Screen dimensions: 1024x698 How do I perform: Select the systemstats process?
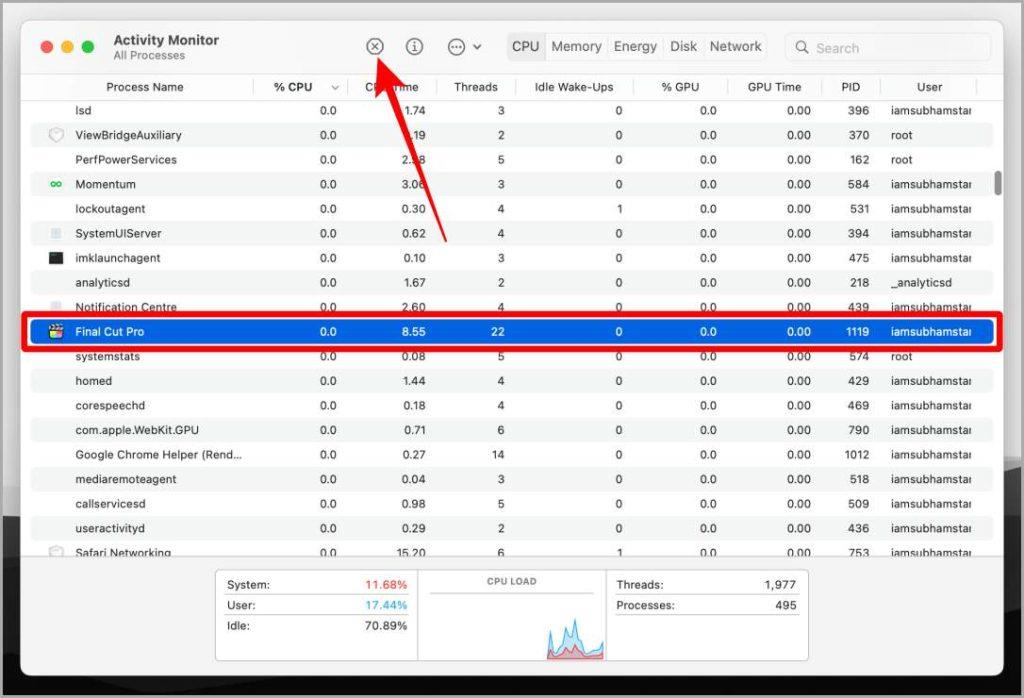click(x=107, y=357)
